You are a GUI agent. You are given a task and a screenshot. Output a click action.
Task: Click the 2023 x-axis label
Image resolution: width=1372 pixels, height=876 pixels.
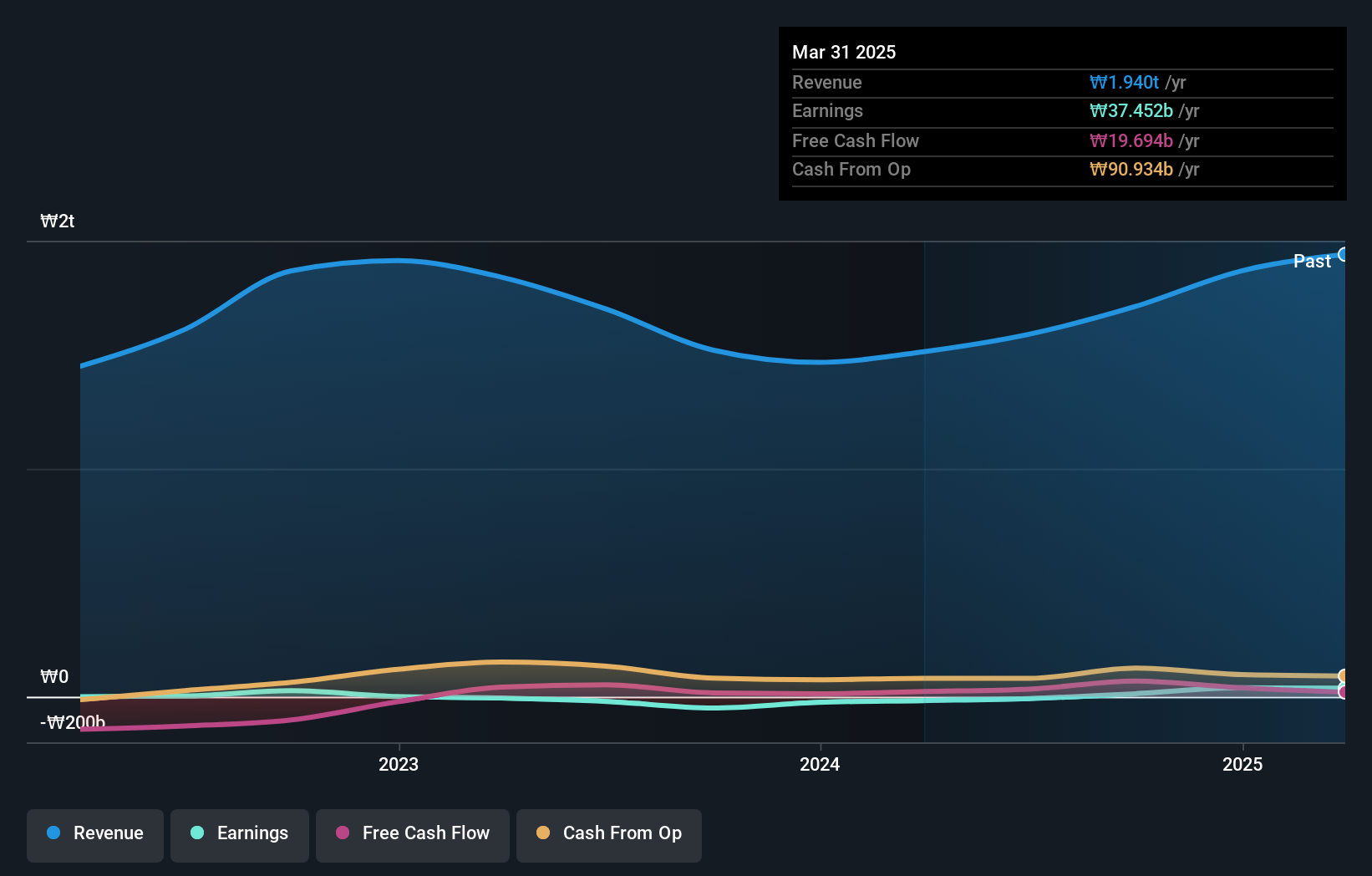pos(399,764)
